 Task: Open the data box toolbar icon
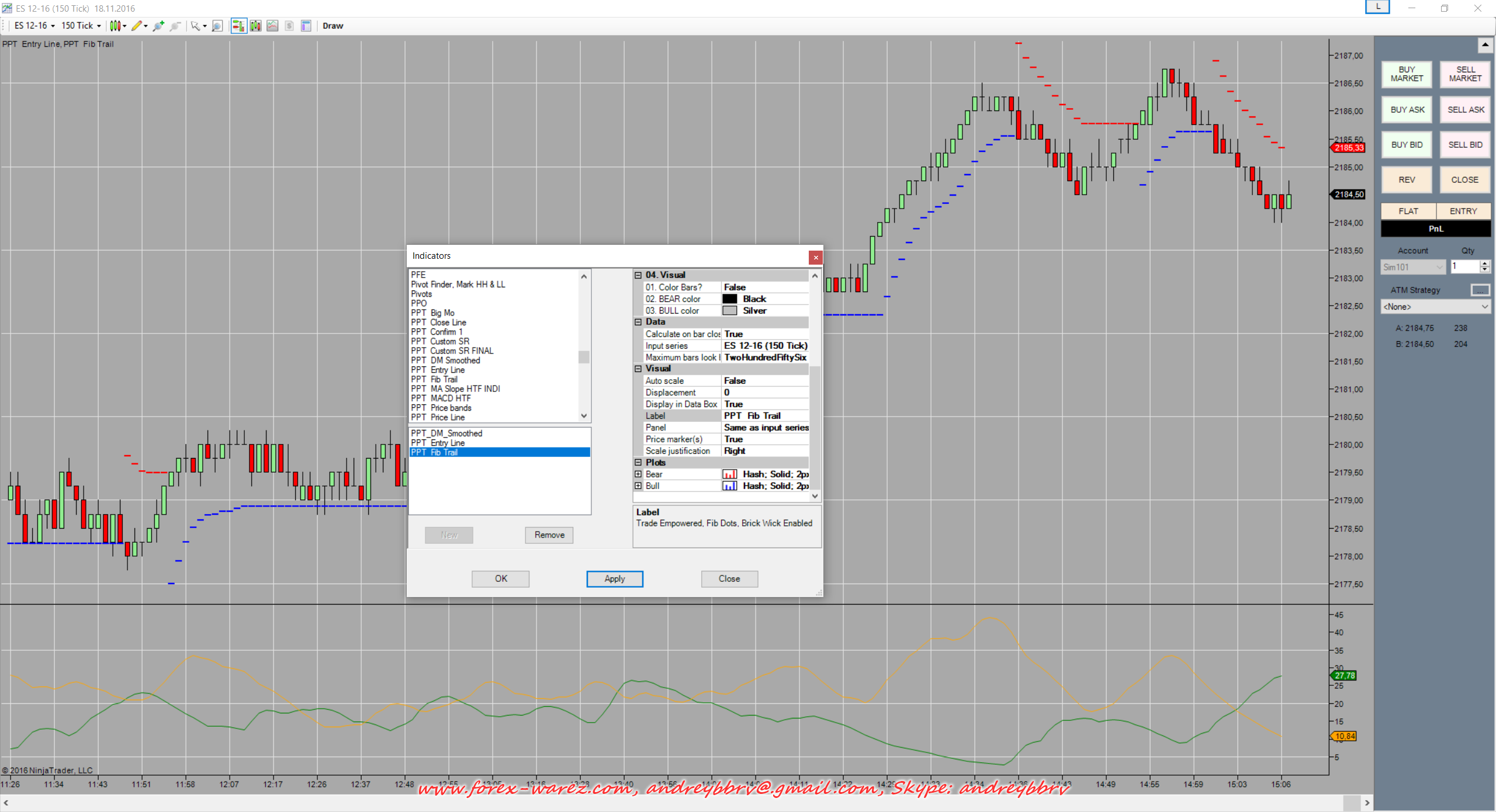point(306,26)
